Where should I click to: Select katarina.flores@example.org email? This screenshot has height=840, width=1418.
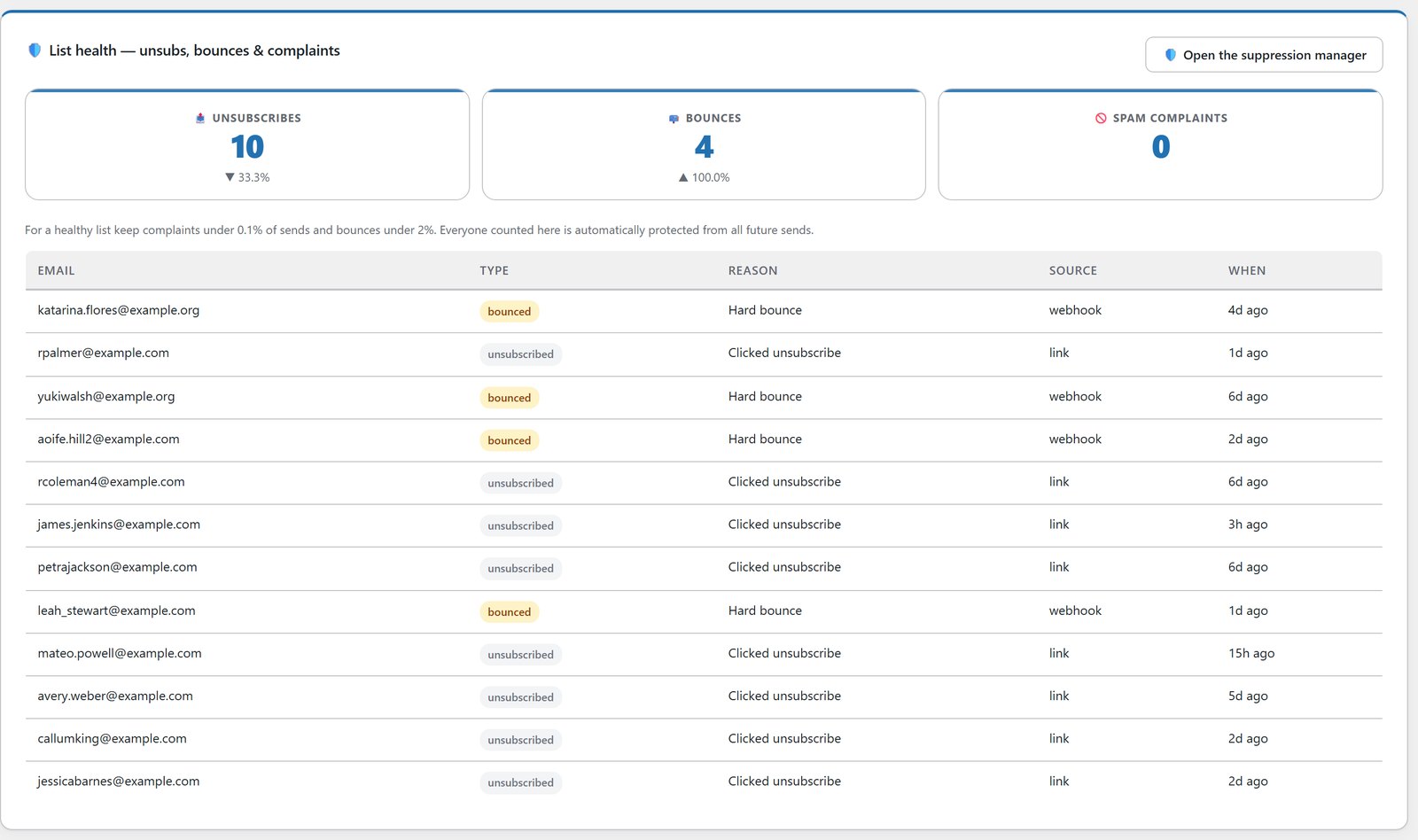(119, 310)
